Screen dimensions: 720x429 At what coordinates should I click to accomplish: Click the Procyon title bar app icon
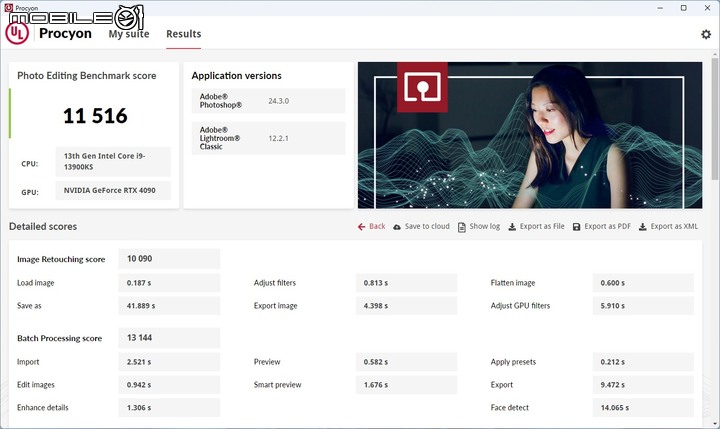(8, 7)
